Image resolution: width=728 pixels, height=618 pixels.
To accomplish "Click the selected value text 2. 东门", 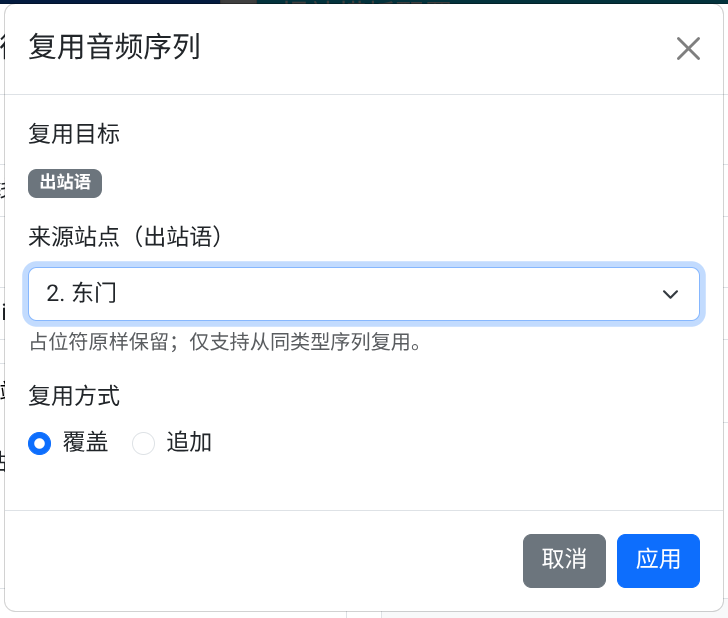I will pyautogui.click(x=89, y=293).
